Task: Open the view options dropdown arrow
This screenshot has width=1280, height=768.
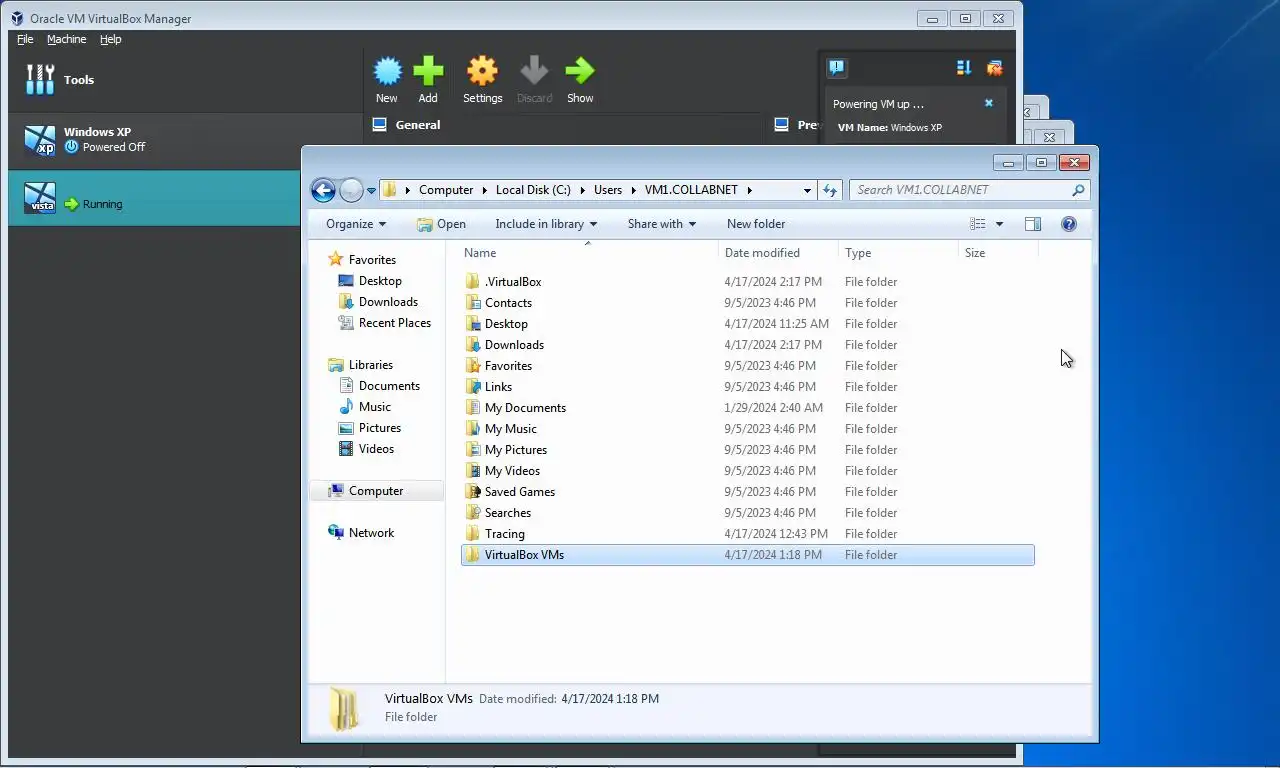Action: coord(999,224)
